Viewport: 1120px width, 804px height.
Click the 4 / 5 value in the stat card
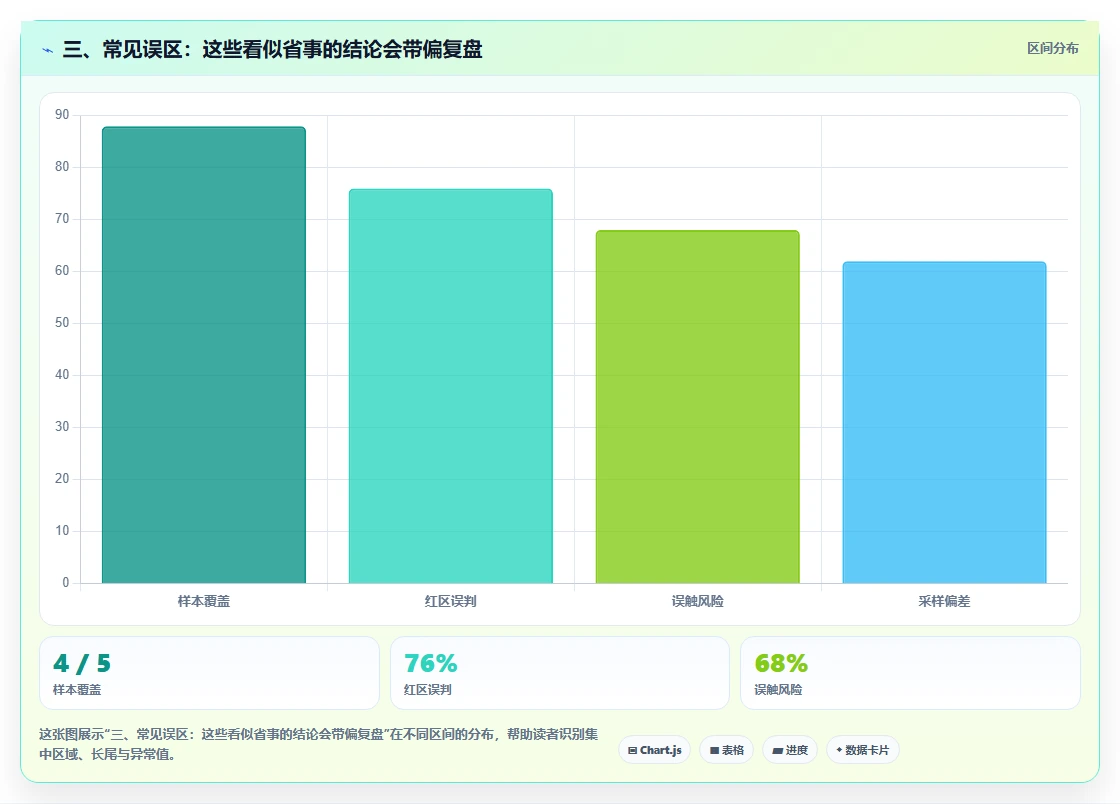tap(81, 663)
